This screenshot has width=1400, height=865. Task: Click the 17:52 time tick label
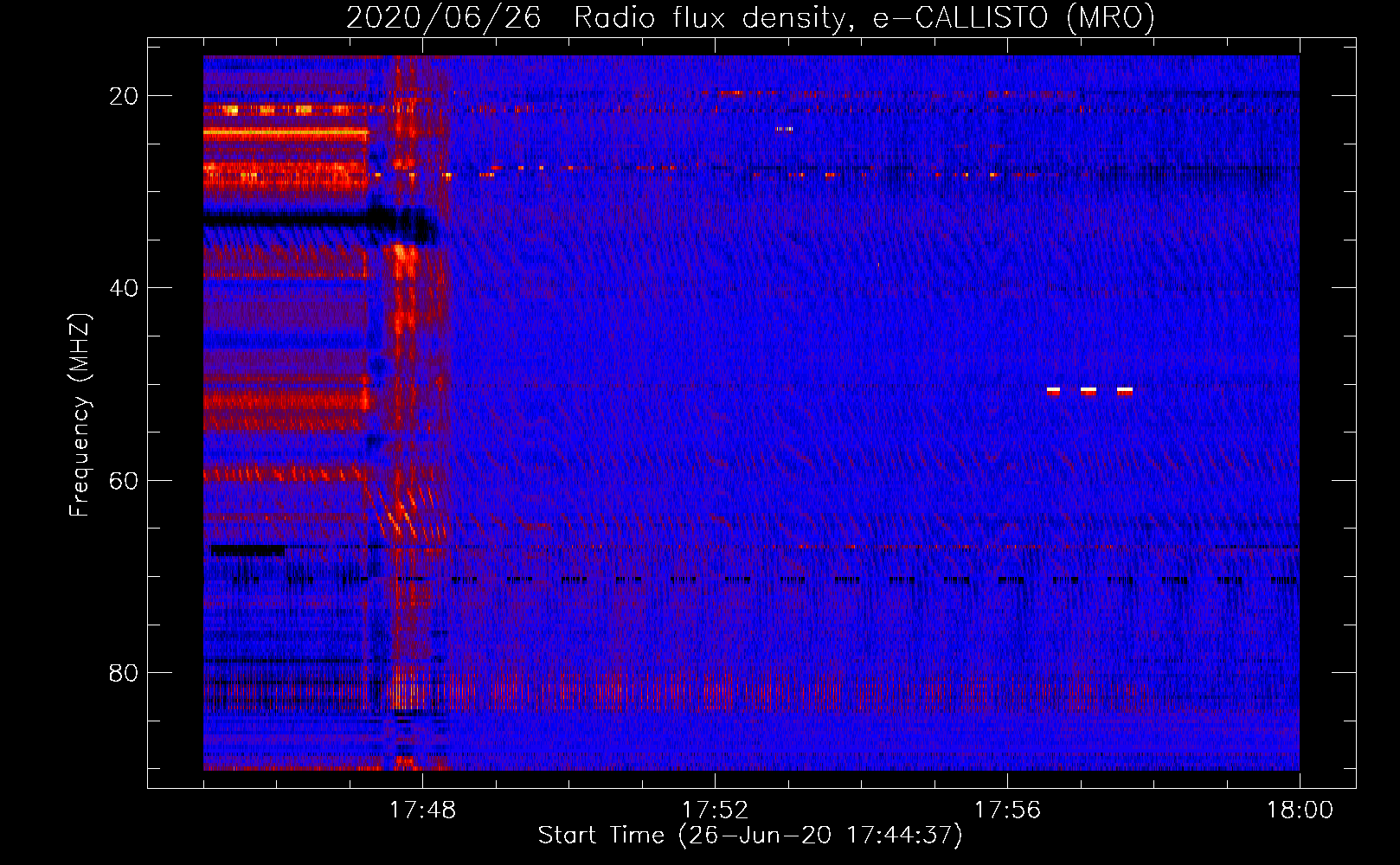pyautogui.click(x=715, y=811)
